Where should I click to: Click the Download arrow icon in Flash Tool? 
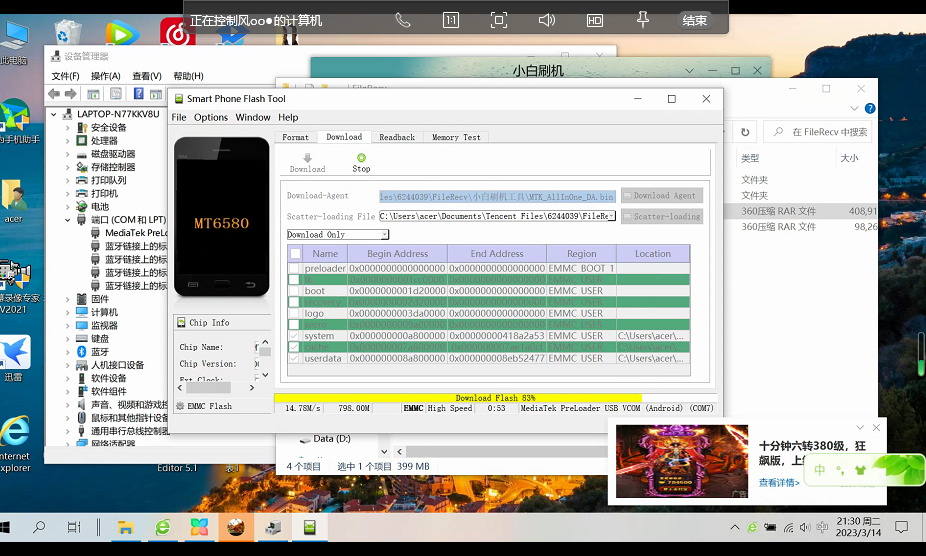307,158
